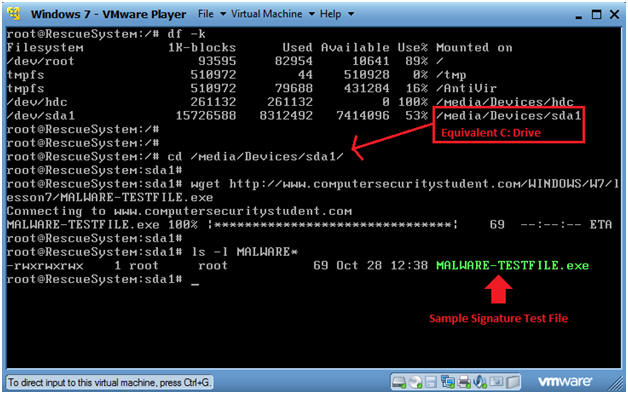Click the 'df -k' command text
This screenshot has width=628, height=394.
point(186,34)
